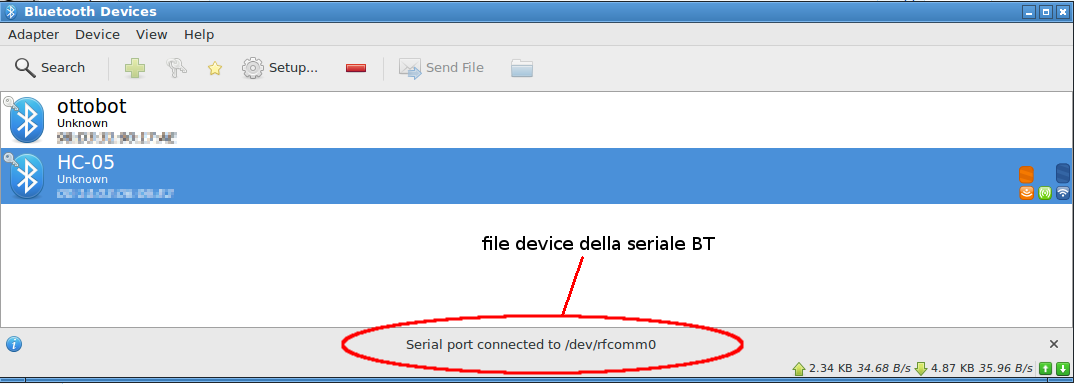Select the ottobot device row

pyautogui.click(x=536, y=119)
